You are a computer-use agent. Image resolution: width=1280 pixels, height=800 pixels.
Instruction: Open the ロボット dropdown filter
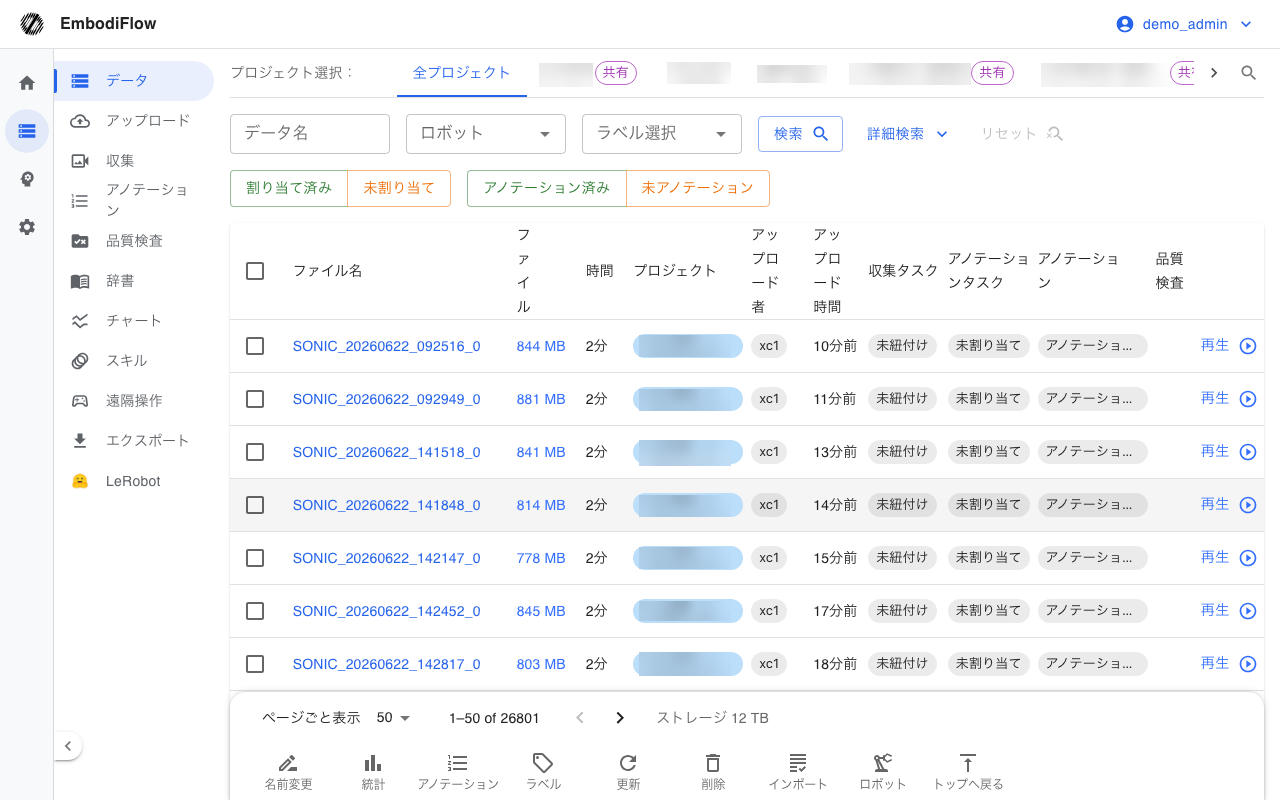pos(486,134)
